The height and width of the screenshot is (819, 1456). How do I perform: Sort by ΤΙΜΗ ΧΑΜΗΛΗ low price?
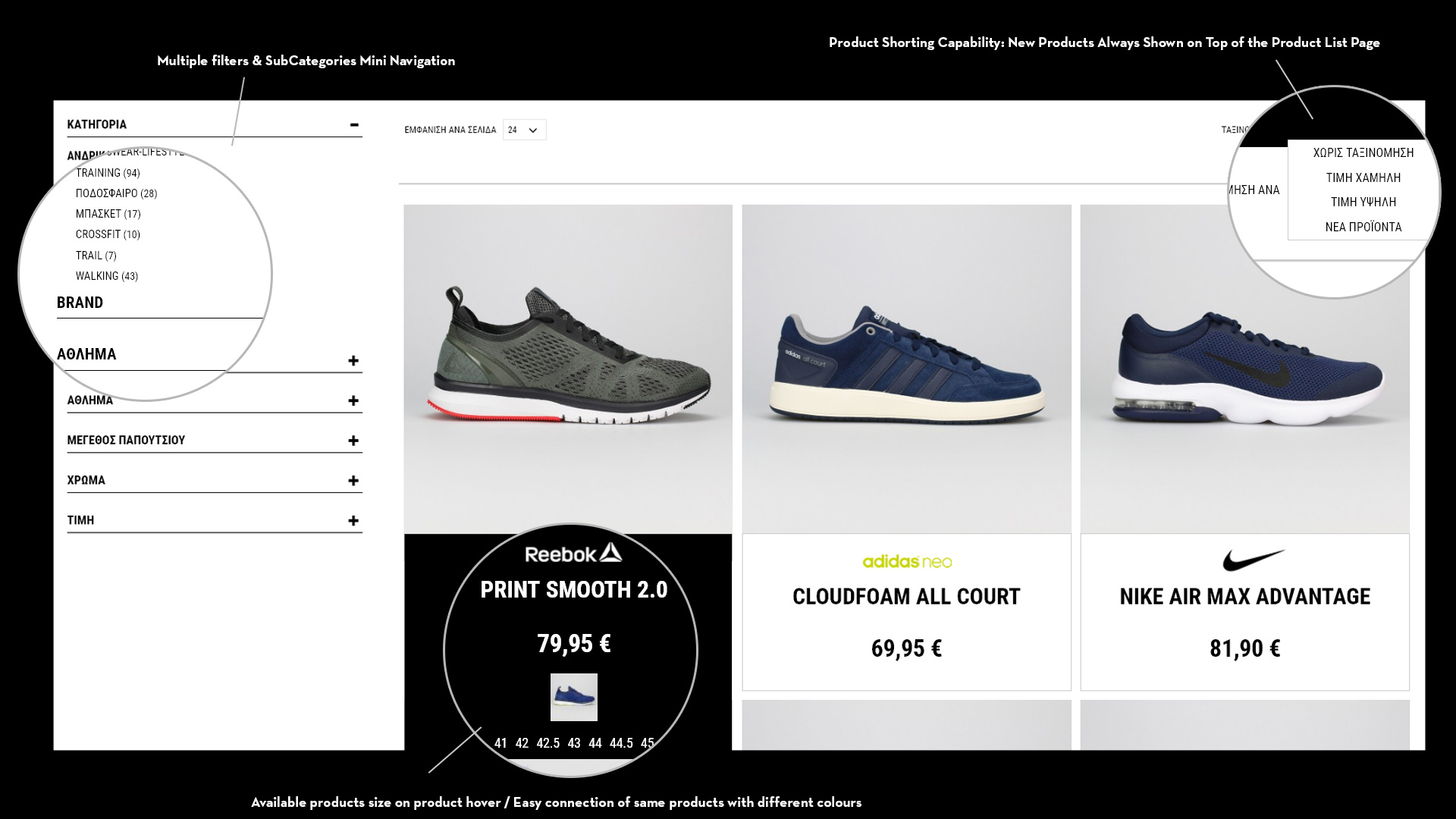pos(1363,177)
